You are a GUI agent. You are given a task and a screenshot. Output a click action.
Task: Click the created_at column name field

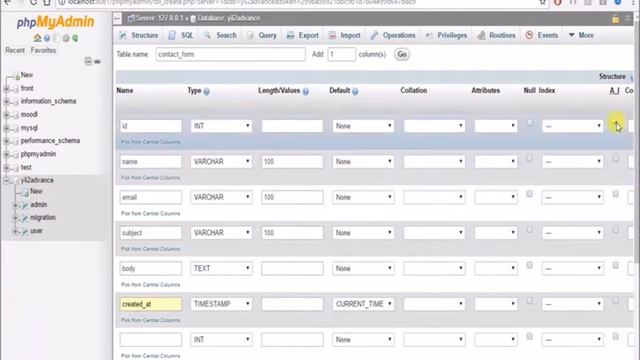pos(151,304)
